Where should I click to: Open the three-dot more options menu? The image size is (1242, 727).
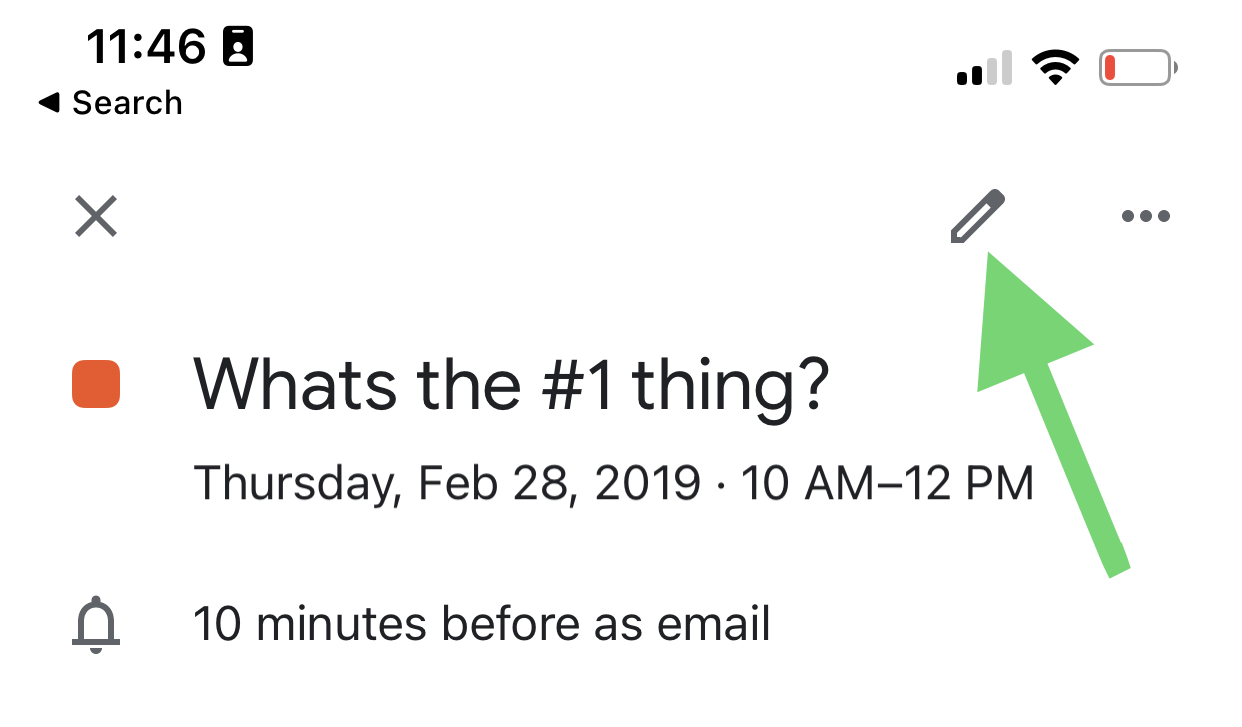[x=1145, y=216]
